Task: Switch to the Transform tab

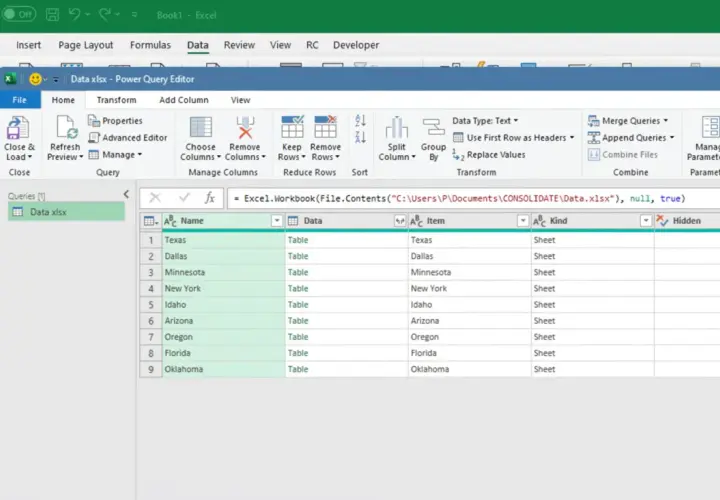Action: pos(117,100)
